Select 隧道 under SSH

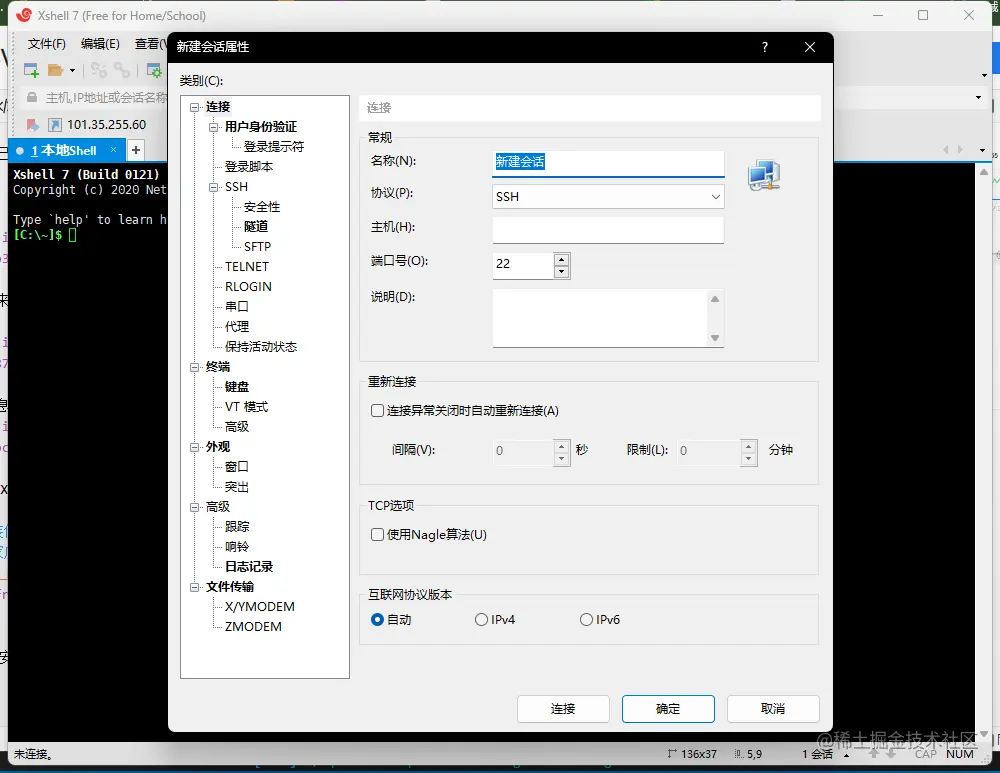[256, 226]
